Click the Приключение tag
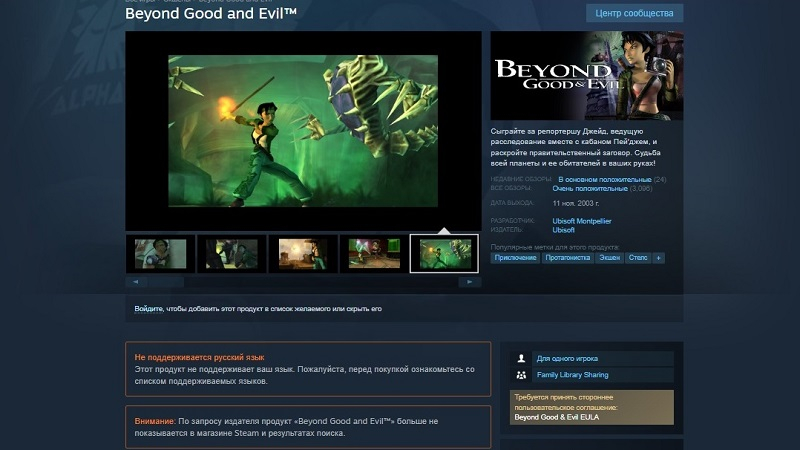Viewport: 800px width, 450px height. tap(515, 258)
